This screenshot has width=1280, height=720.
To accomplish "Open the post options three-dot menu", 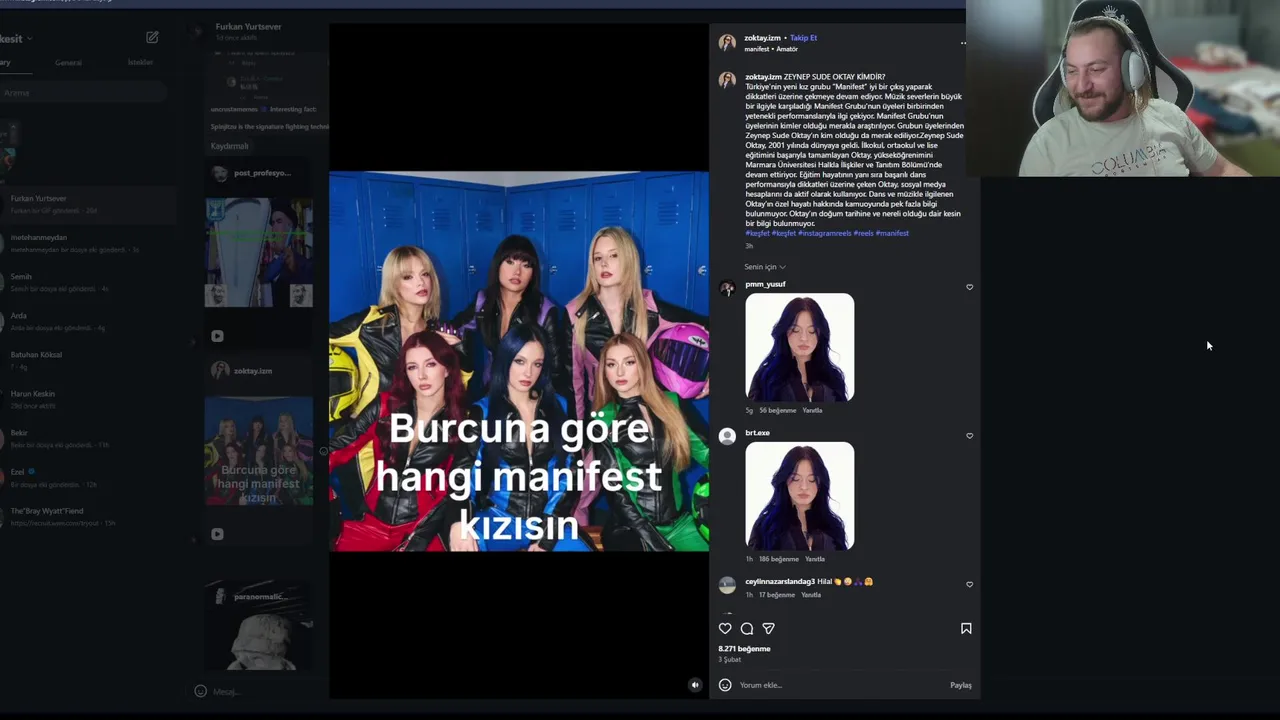I will [x=964, y=43].
